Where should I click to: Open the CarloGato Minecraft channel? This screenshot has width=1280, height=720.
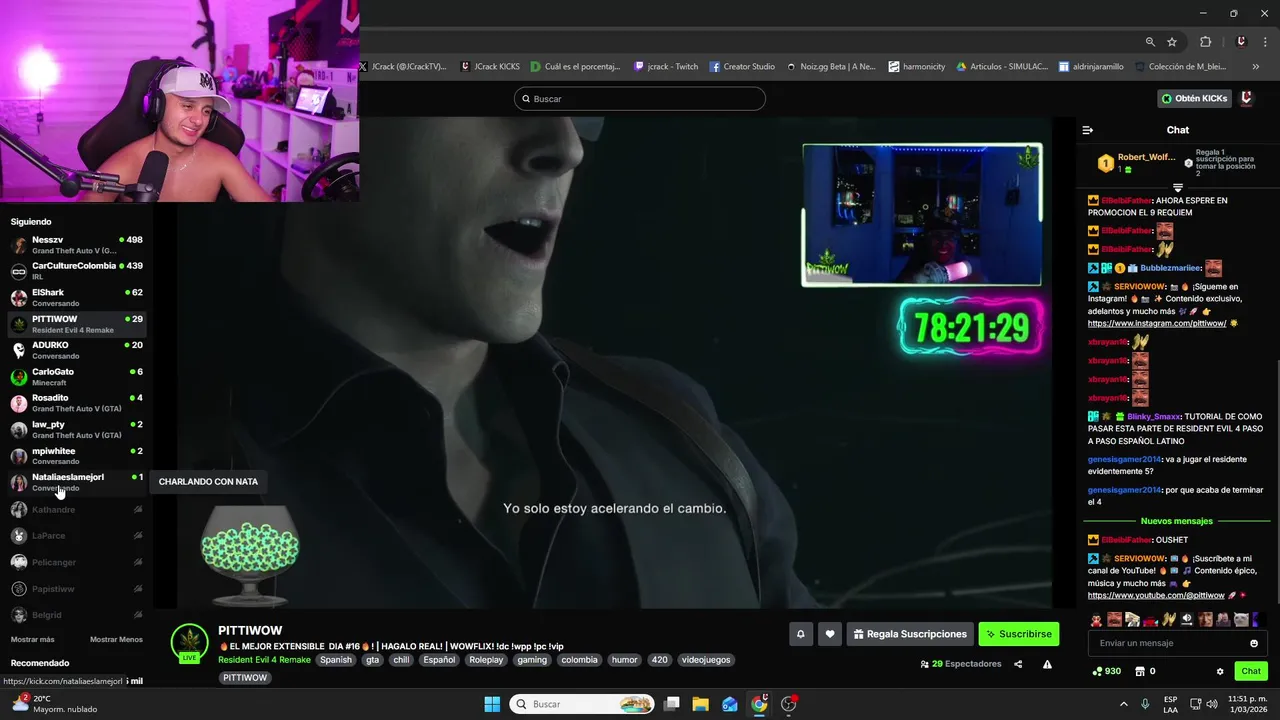77,377
